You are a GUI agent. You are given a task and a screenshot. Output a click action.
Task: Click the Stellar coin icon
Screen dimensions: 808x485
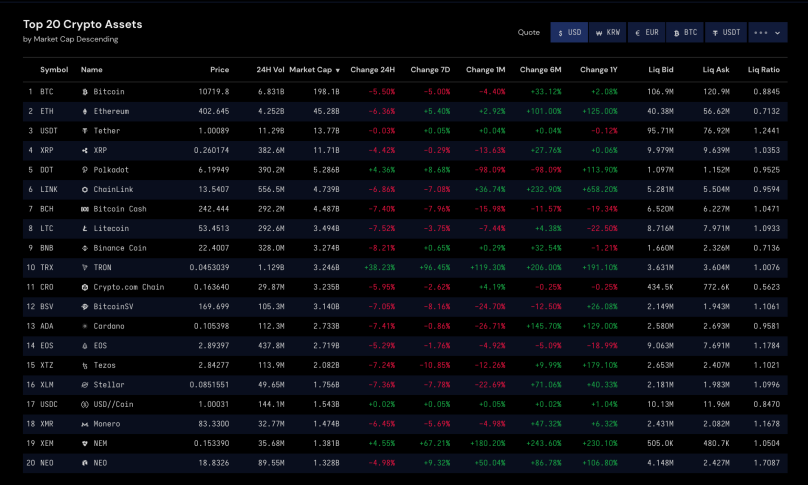(x=85, y=385)
